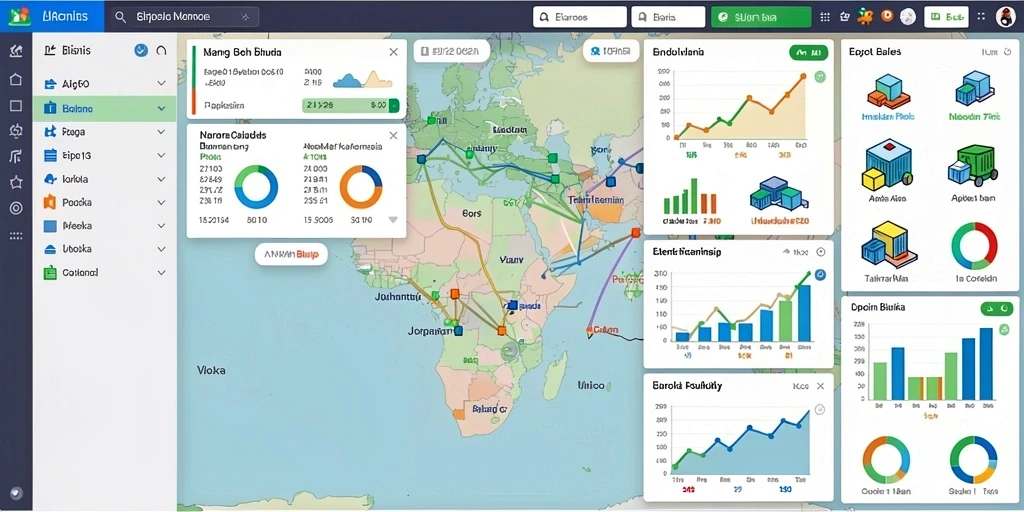1024x512 pixels.
Task: Select the Uboka item in sidebar list
Action: coord(104,249)
